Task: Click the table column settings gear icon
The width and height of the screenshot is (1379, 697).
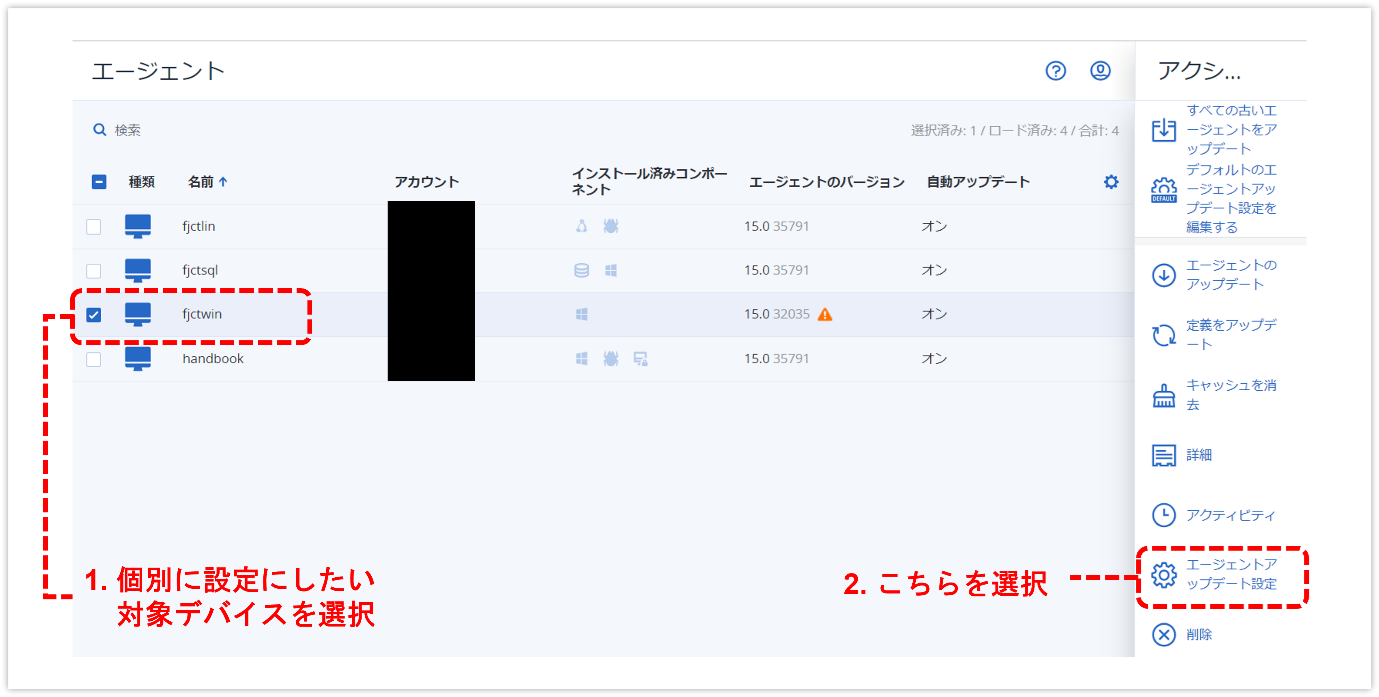Action: (x=1110, y=182)
